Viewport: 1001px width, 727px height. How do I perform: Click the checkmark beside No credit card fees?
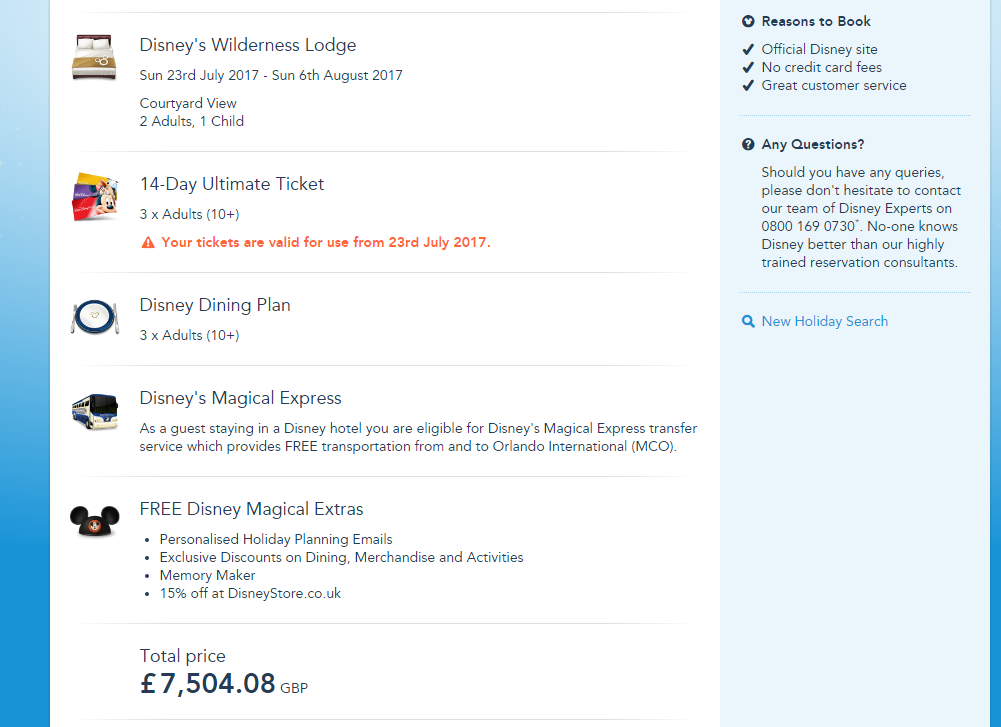coord(748,67)
